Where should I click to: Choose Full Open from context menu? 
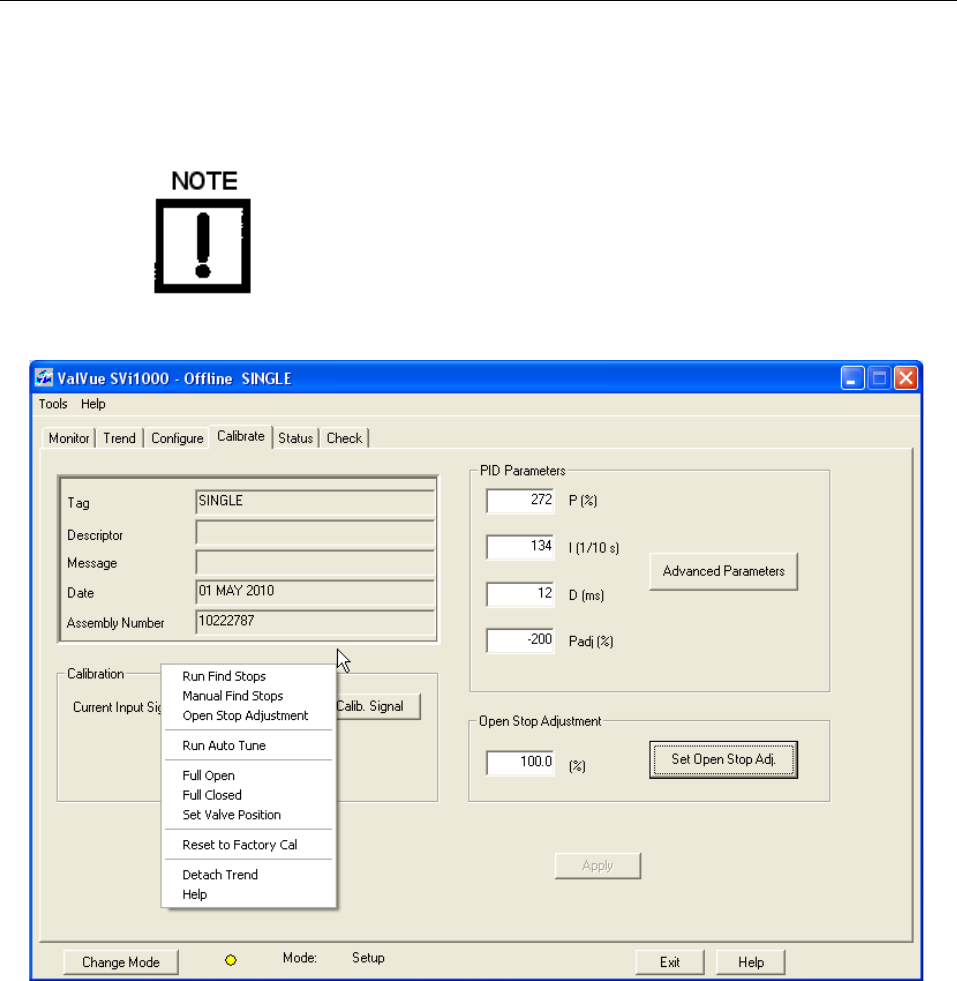tap(249, 776)
